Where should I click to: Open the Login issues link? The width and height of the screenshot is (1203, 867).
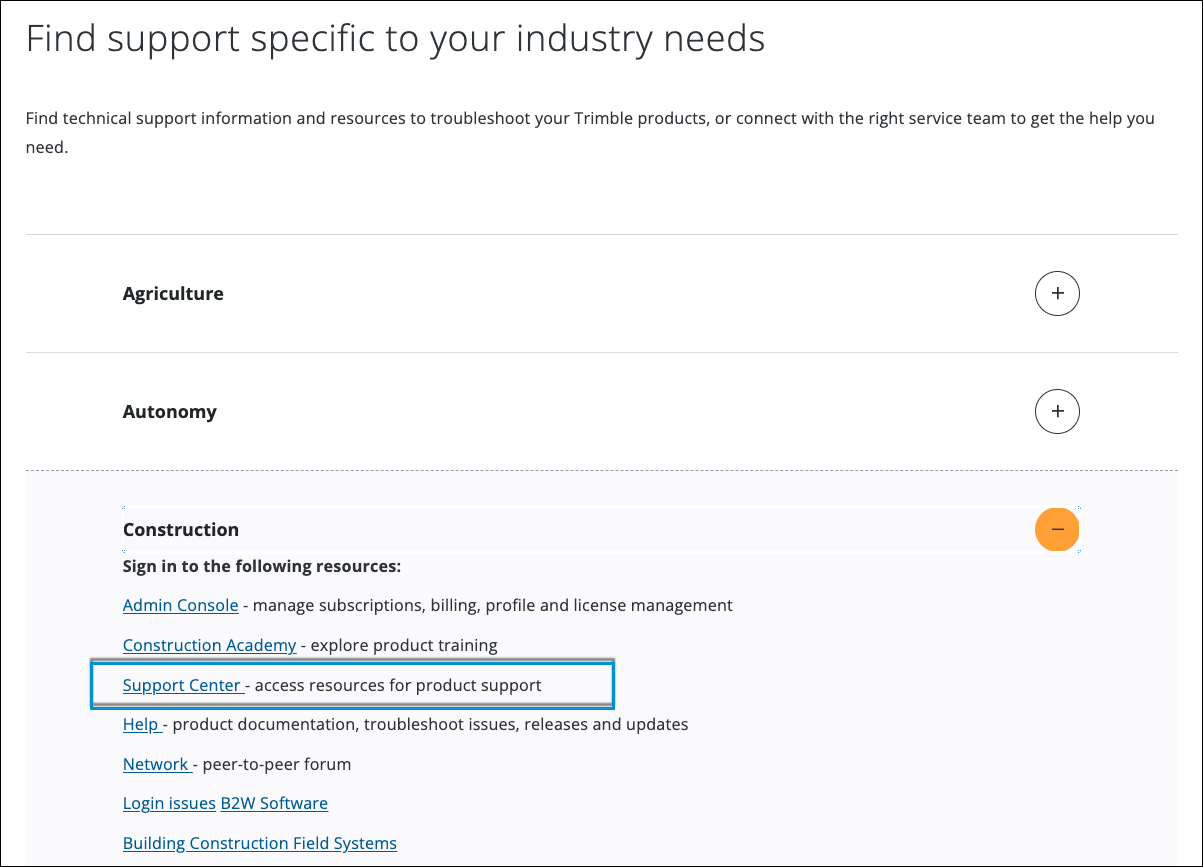[x=169, y=803]
